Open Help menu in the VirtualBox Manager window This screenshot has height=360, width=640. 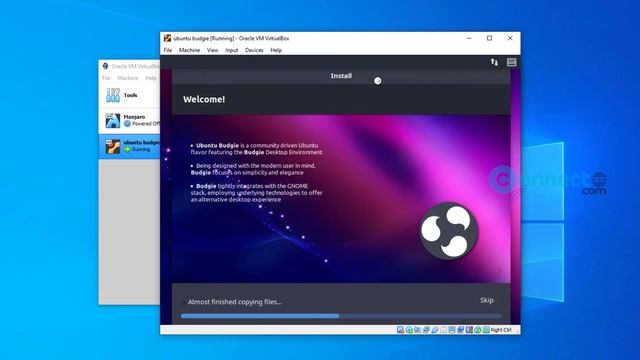(151, 78)
